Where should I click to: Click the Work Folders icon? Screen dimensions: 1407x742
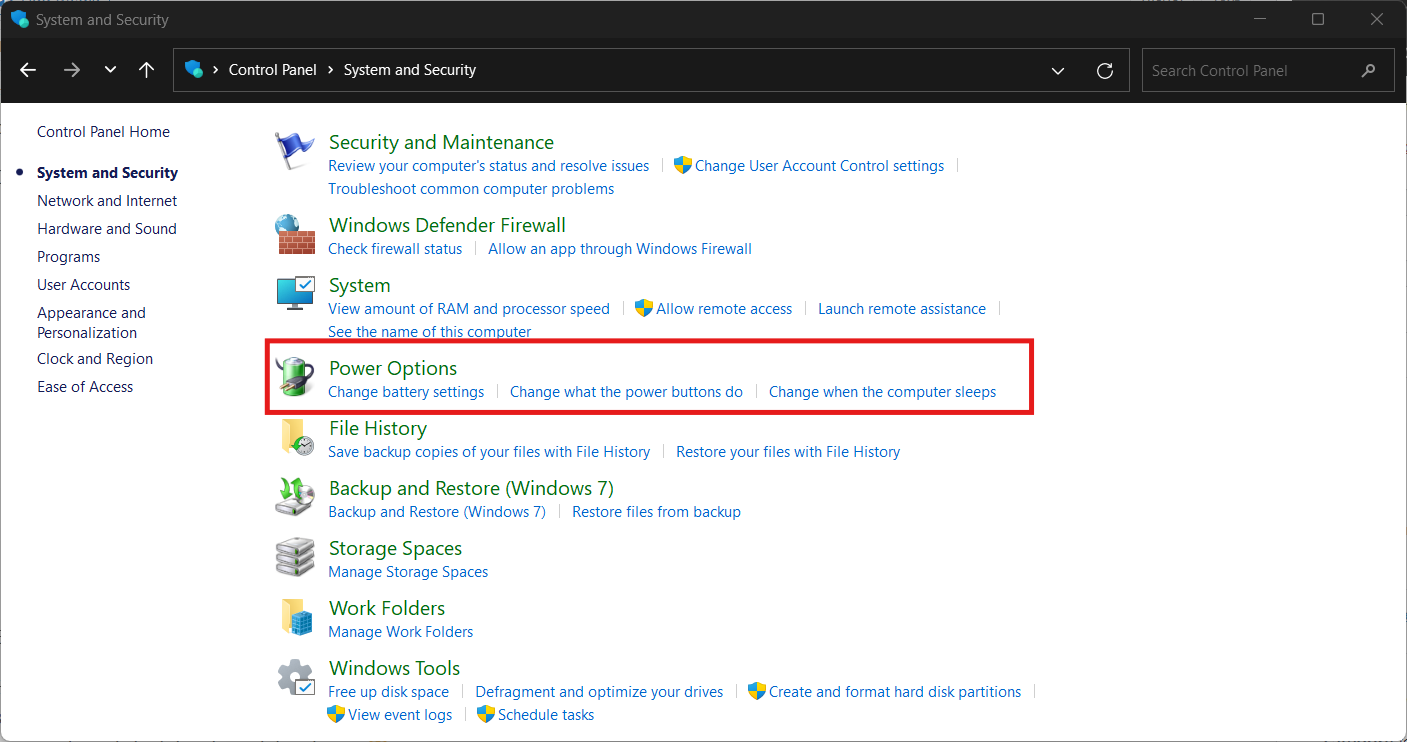297,618
